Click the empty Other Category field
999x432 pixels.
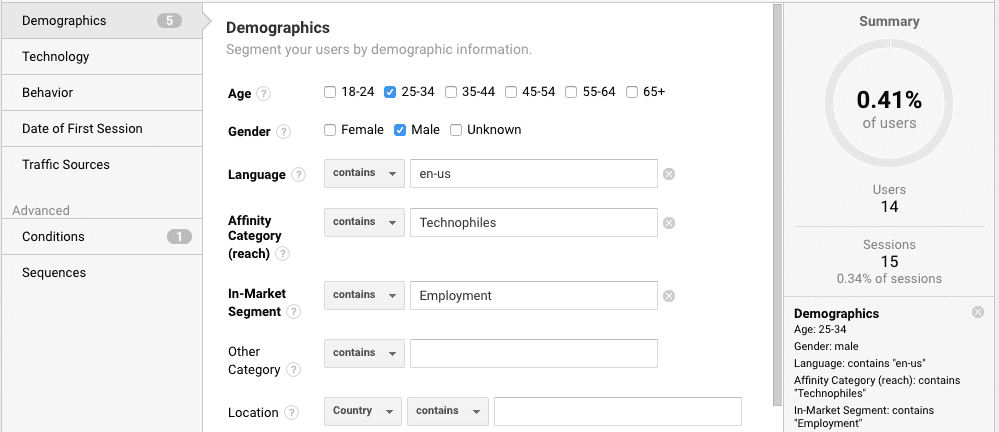coord(533,353)
